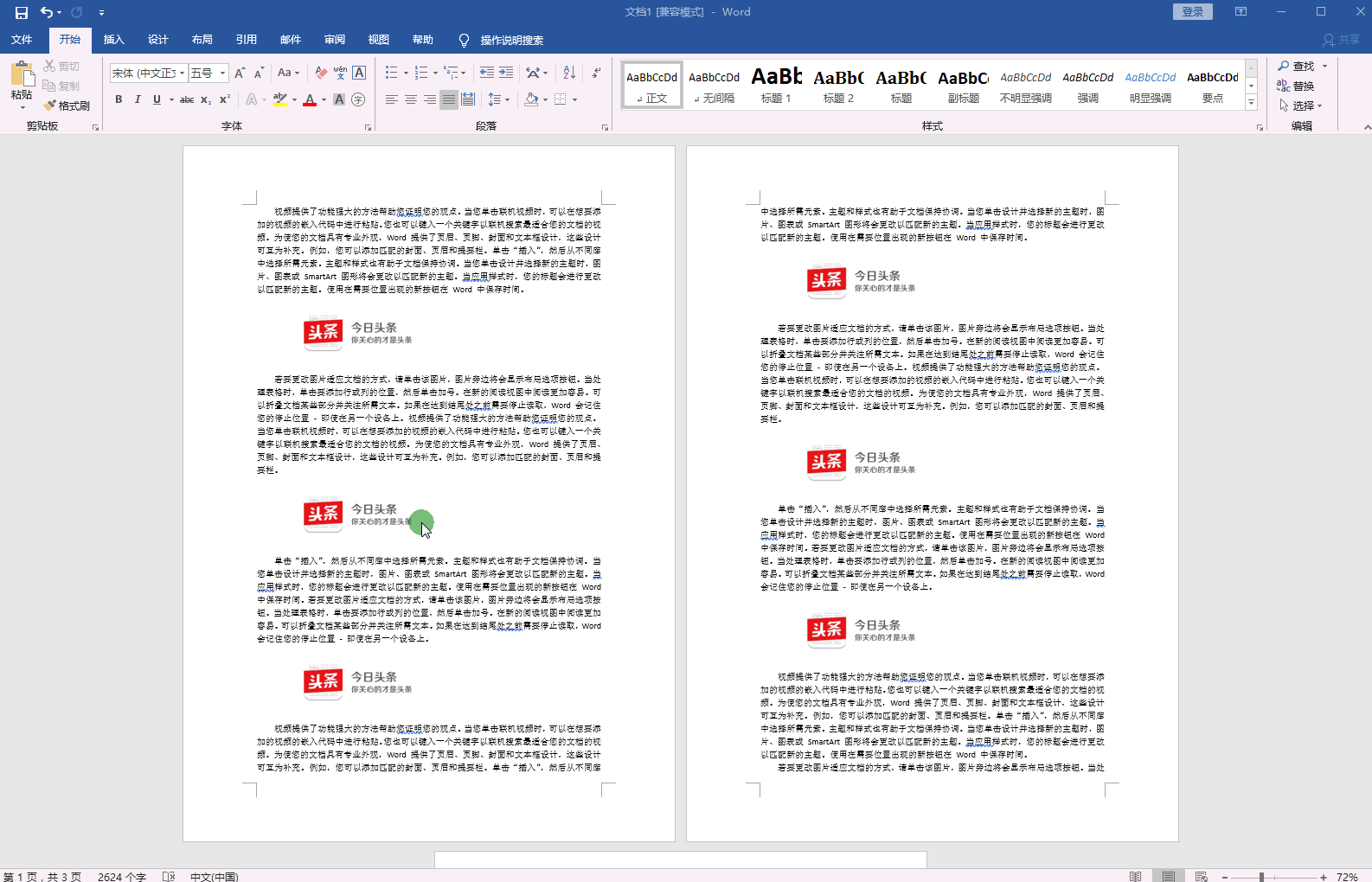
Task: Switch to the 布局 (Layout) tab
Action: click(x=202, y=40)
